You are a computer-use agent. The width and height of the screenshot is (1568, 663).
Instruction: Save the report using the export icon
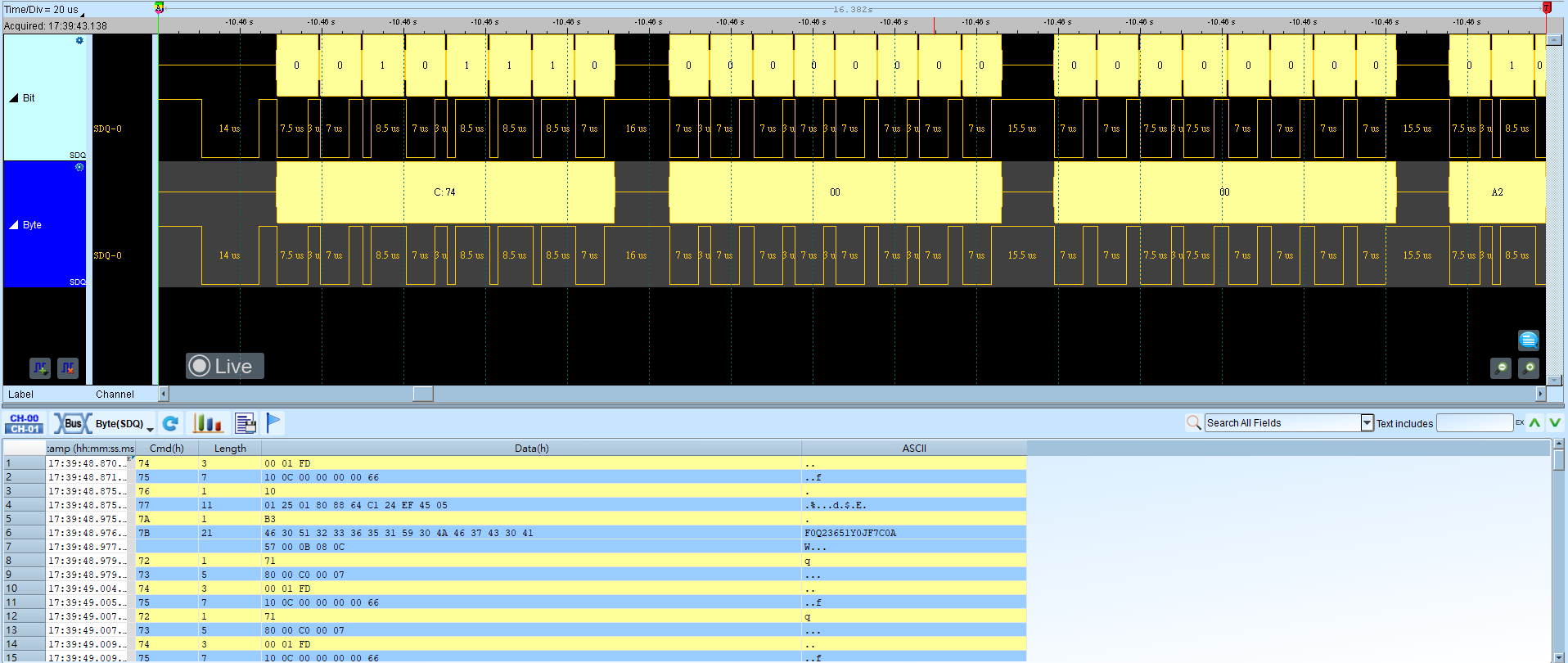[x=246, y=423]
